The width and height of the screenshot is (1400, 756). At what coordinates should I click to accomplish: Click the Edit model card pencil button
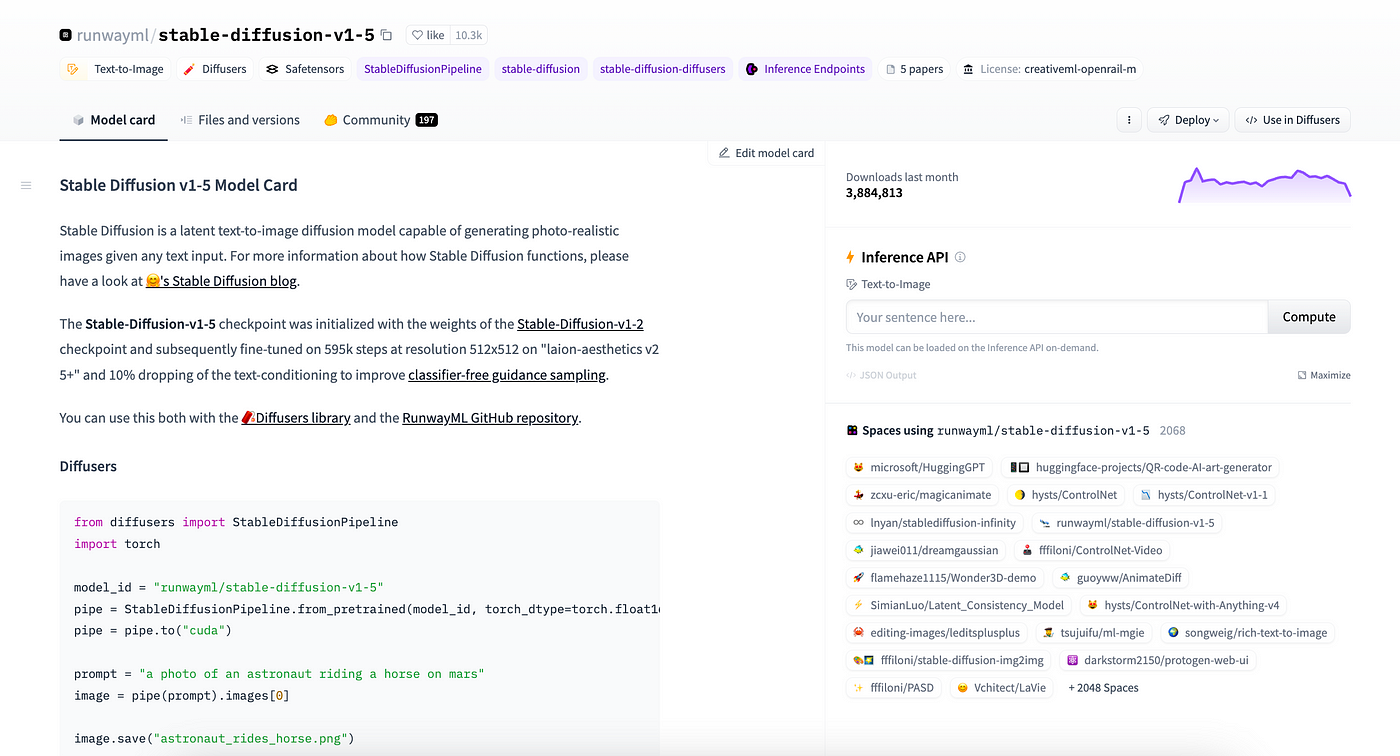(x=766, y=153)
